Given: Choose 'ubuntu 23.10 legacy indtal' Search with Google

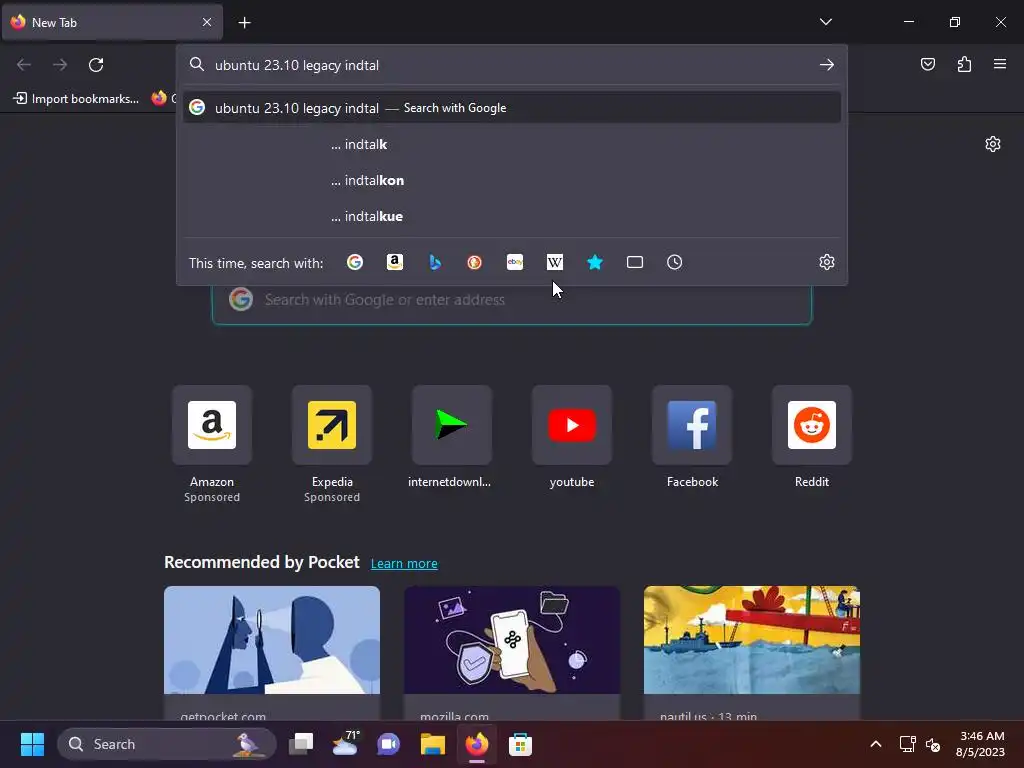Looking at the screenshot, I should click(512, 108).
